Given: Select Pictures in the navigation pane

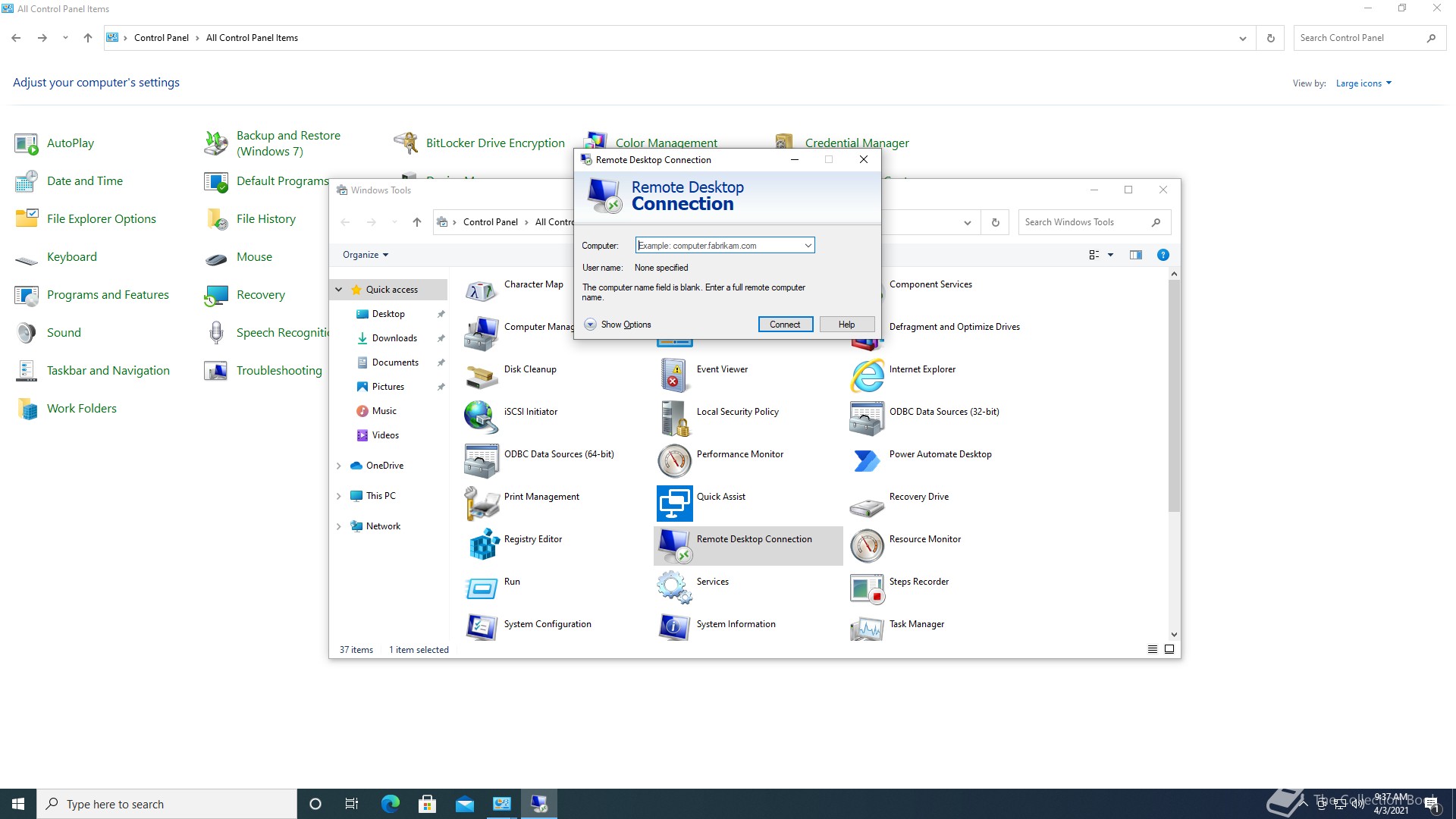Looking at the screenshot, I should (x=388, y=387).
